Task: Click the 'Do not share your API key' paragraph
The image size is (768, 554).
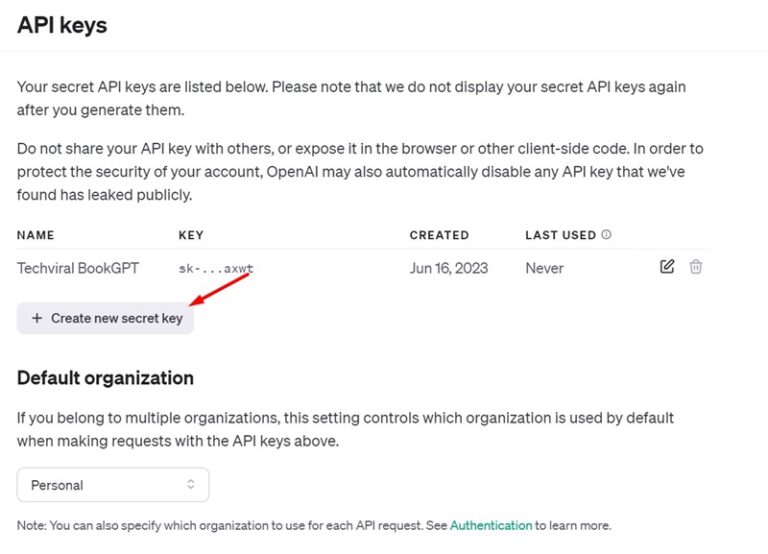Action: click(x=360, y=171)
